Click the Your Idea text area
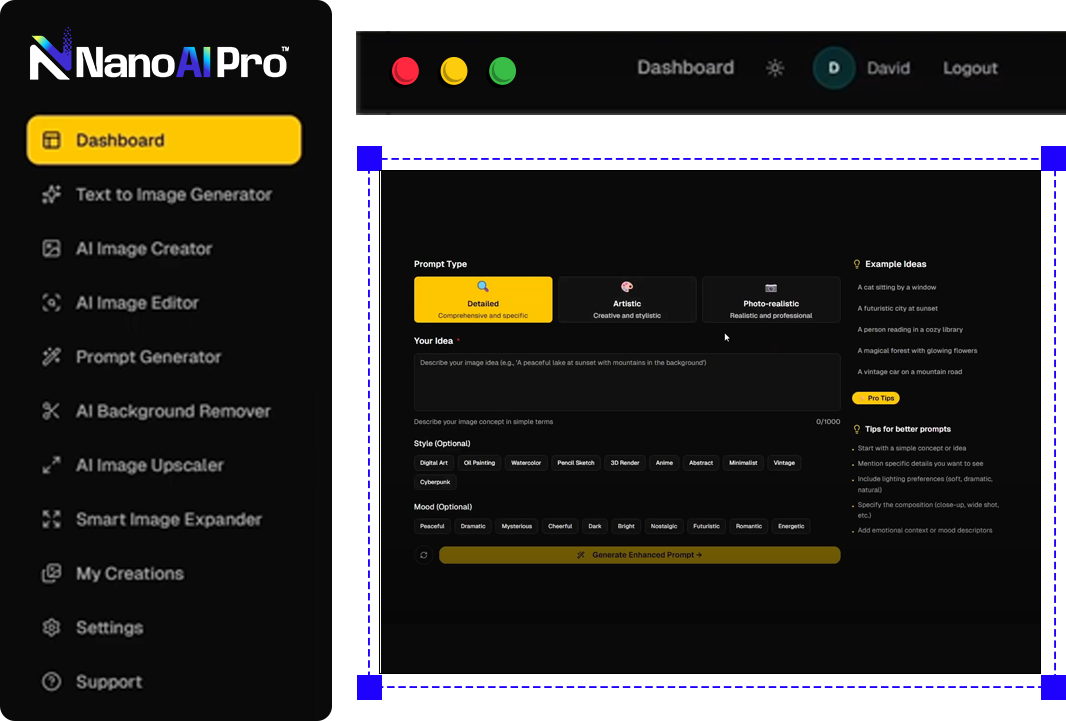Screen dimensions: 1066x721 click(627, 382)
